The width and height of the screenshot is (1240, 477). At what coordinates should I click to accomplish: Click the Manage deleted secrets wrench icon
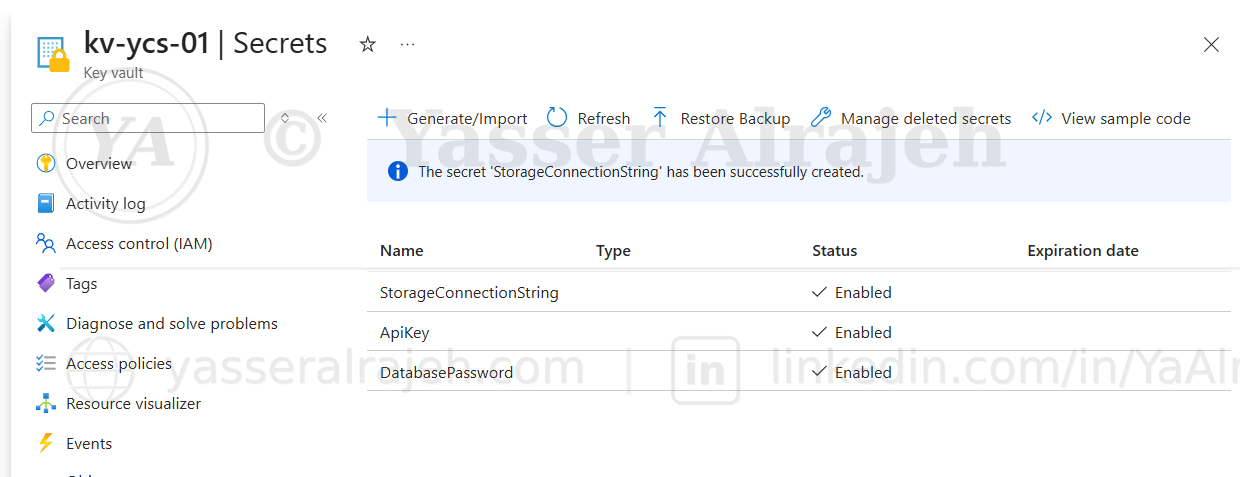coord(821,118)
